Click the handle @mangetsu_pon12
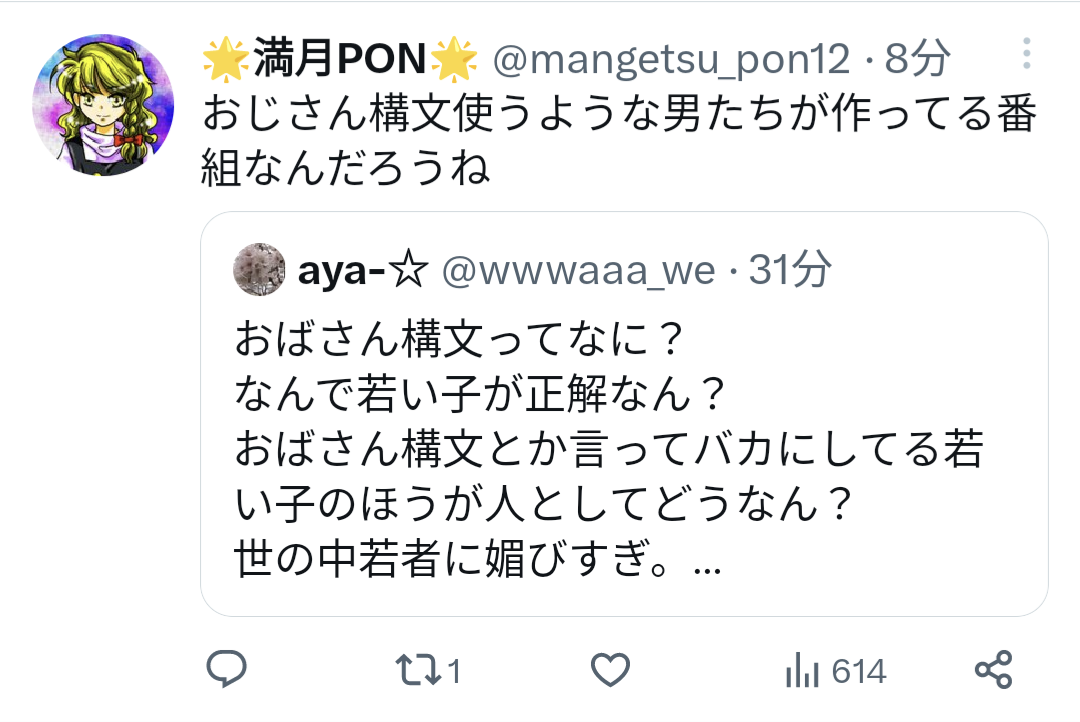The height and width of the screenshot is (722, 1080). [672, 59]
